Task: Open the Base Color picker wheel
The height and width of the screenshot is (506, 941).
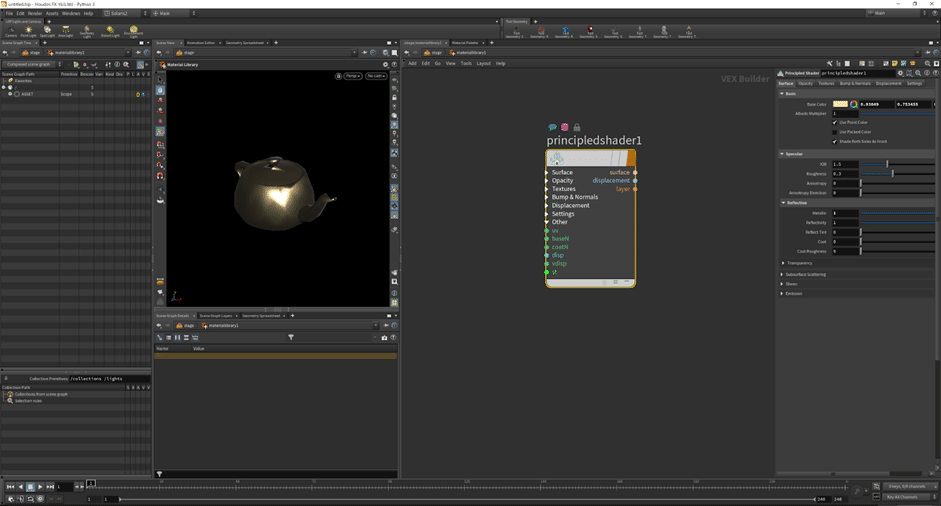Action: tap(853, 104)
